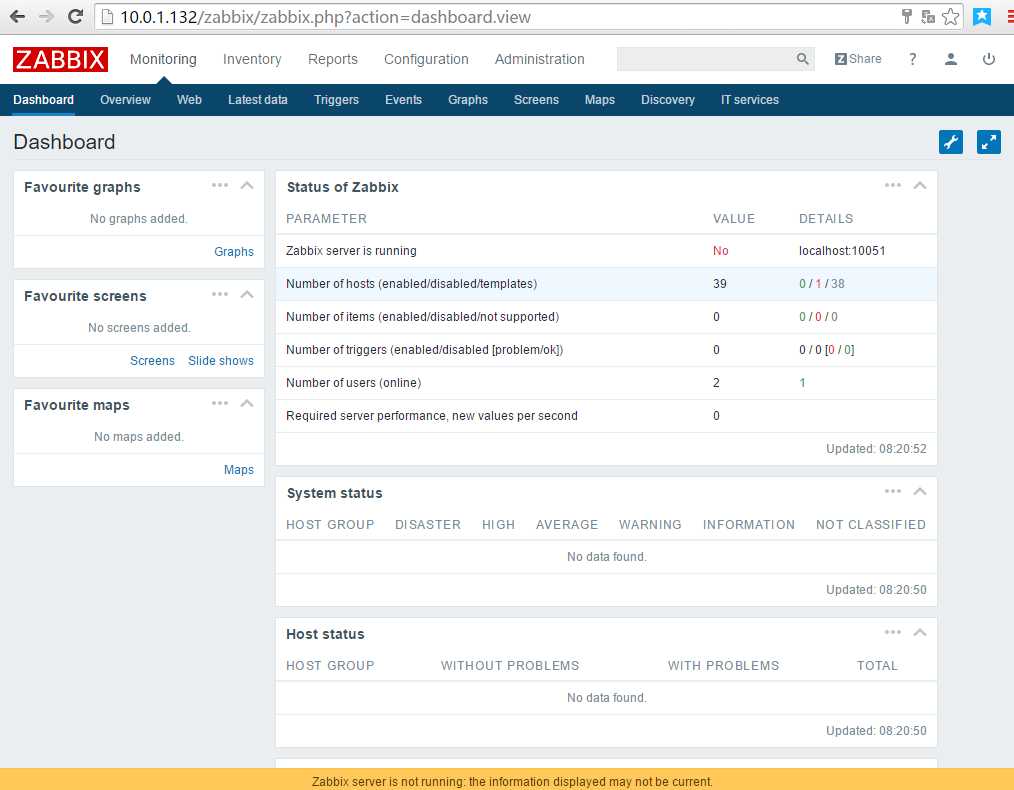Open the help question mark icon
This screenshot has height=790, width=1014.
[912, 59]
